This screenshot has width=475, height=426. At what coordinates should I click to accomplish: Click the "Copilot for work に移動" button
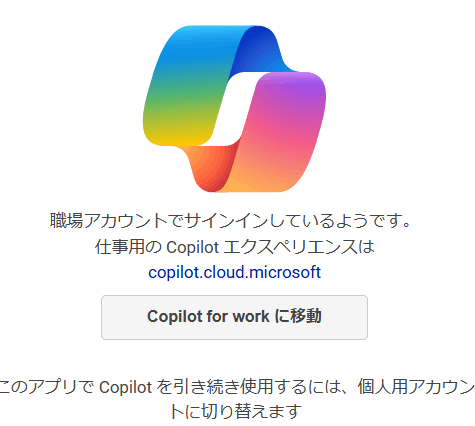(234, 317)
